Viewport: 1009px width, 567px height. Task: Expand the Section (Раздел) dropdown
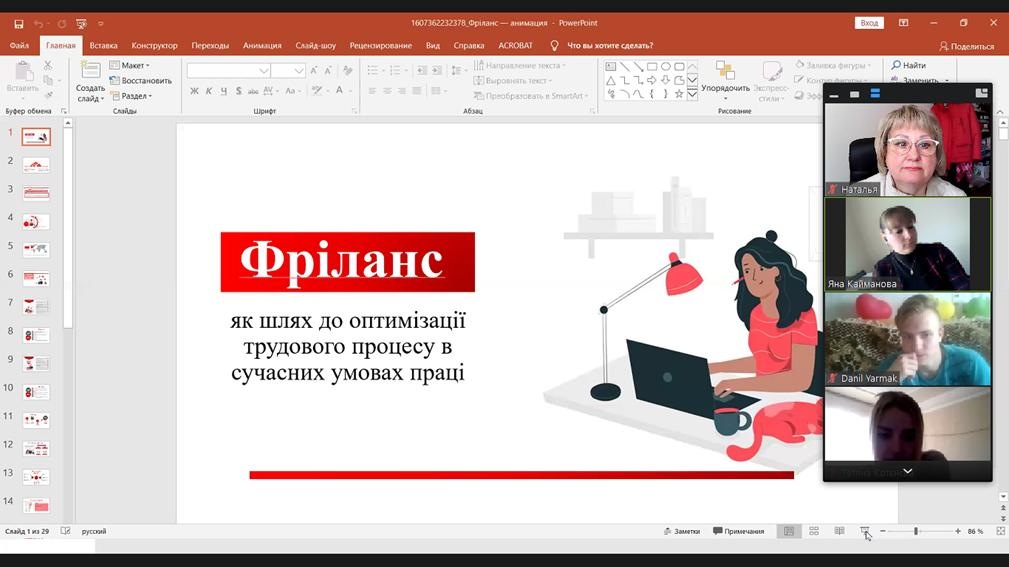click(x=131, y=96)
